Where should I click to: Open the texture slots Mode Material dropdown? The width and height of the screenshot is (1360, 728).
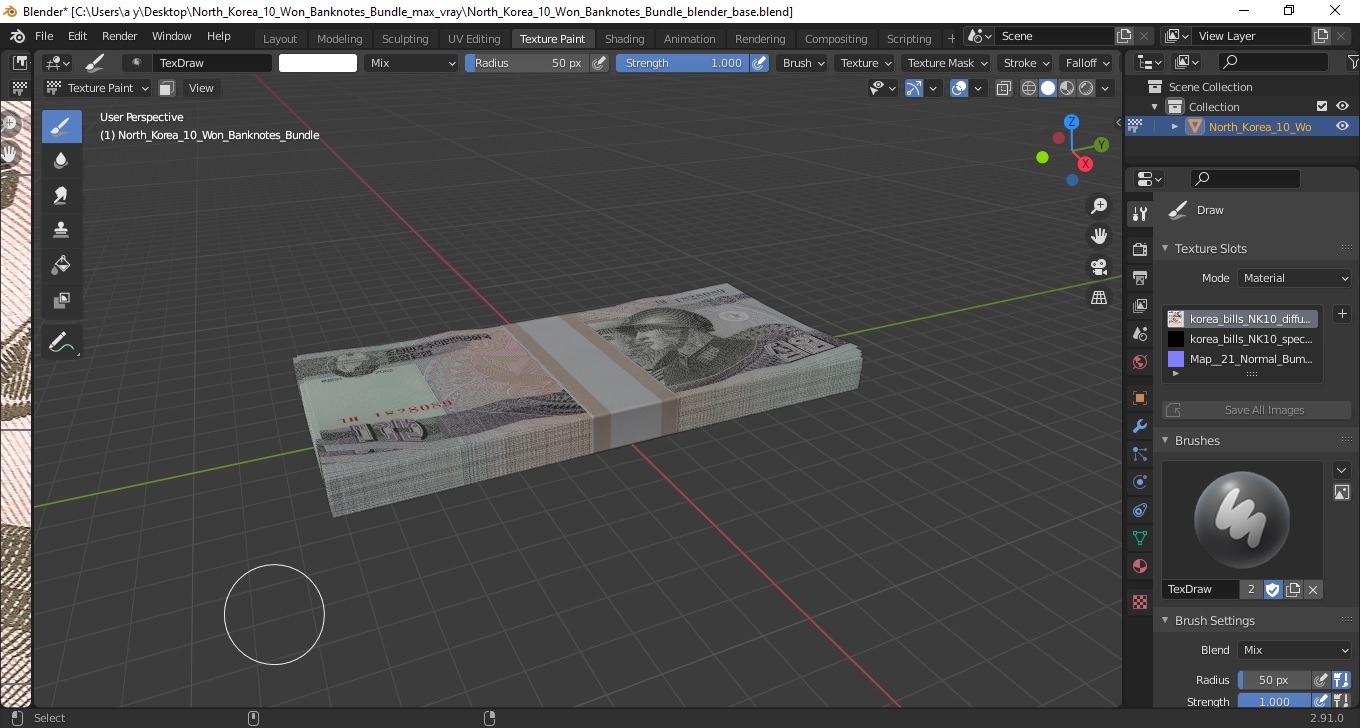(1295, 278)
